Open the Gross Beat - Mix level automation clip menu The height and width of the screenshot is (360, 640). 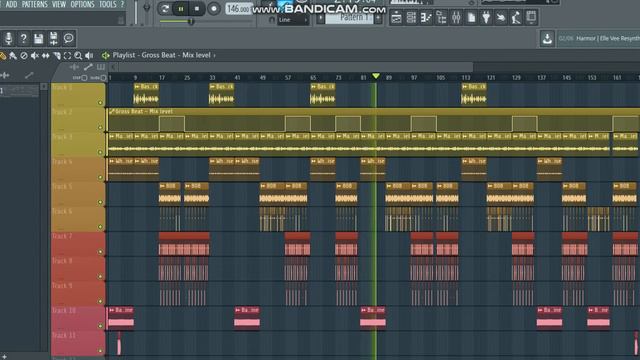(x=111, y=111)
